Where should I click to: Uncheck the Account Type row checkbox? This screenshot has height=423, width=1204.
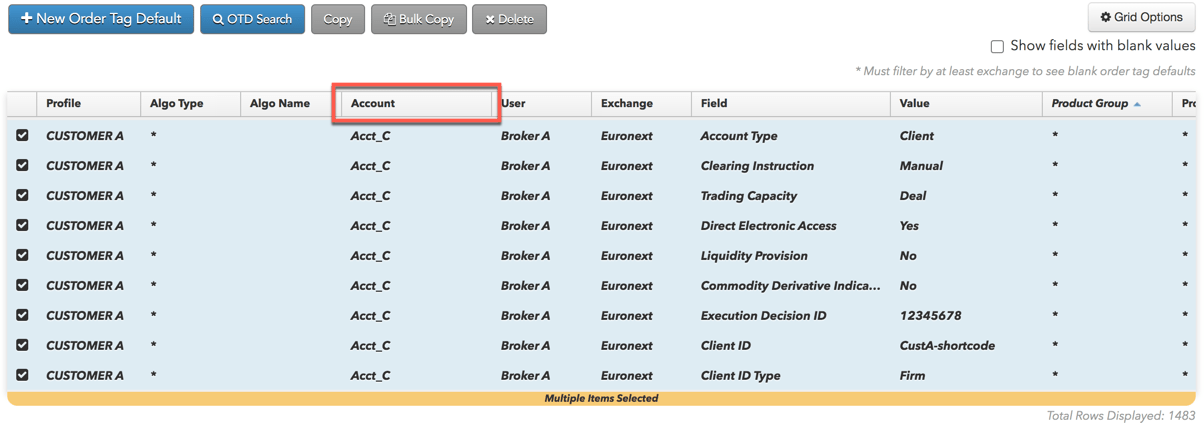click(22, 135)
